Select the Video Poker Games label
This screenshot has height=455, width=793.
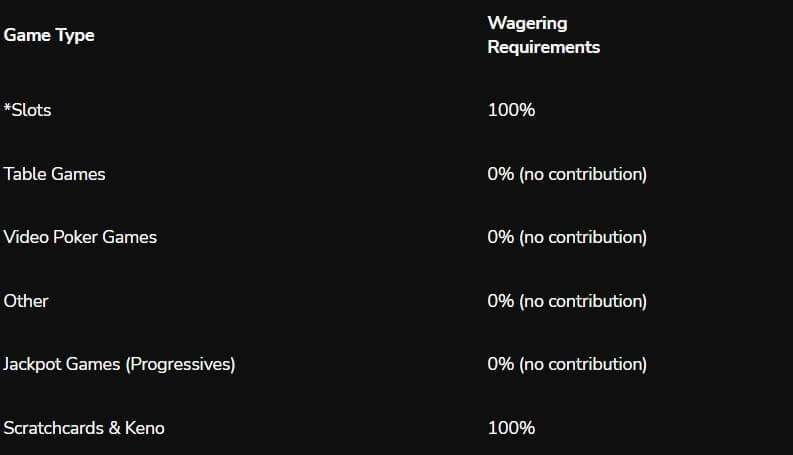(80, 237)
